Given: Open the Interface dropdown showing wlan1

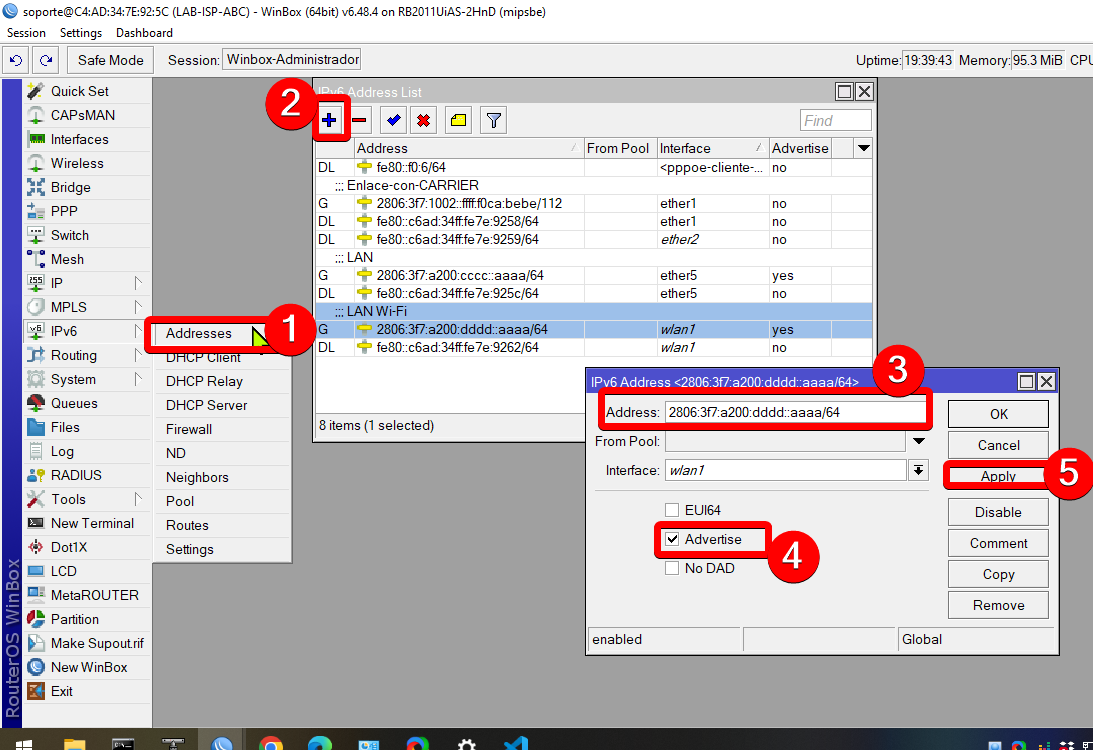Looking at the screenshot, I should click(917, 470).
